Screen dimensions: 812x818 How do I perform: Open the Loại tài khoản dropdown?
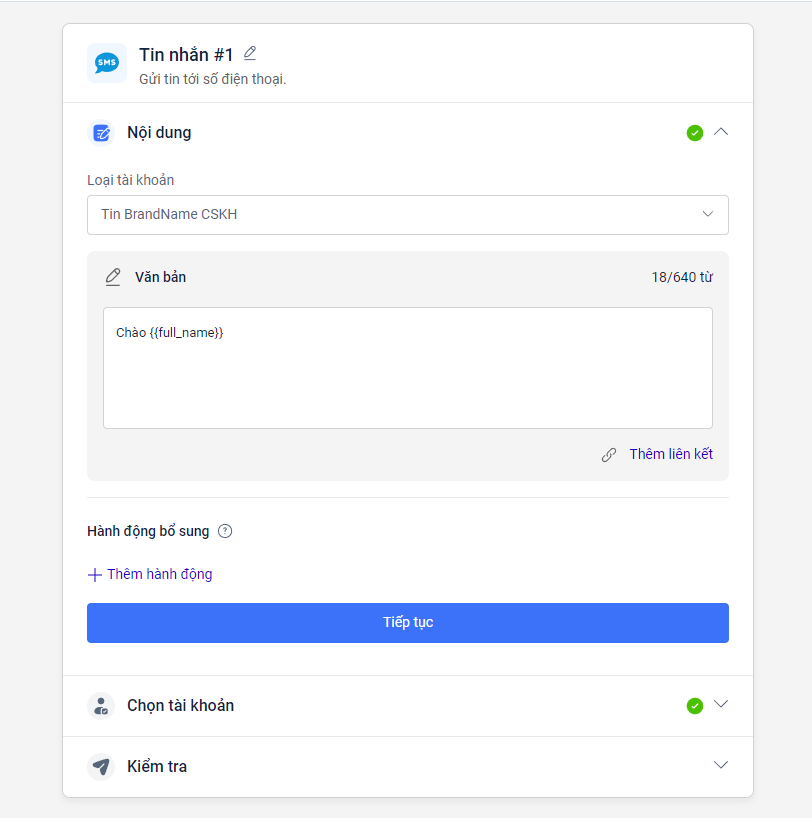(408, 214)
